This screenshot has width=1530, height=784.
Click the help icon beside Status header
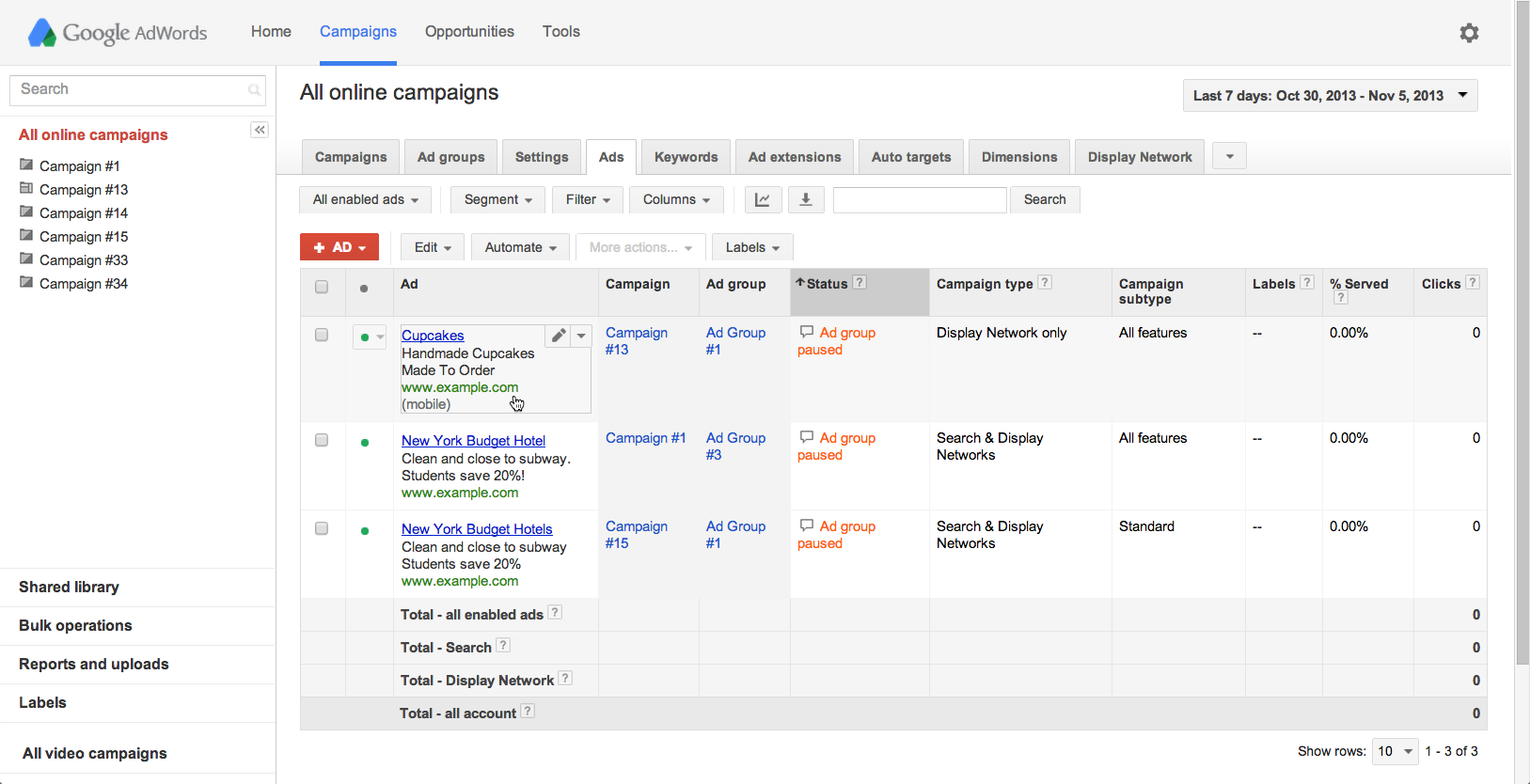(x=860, y=282)
